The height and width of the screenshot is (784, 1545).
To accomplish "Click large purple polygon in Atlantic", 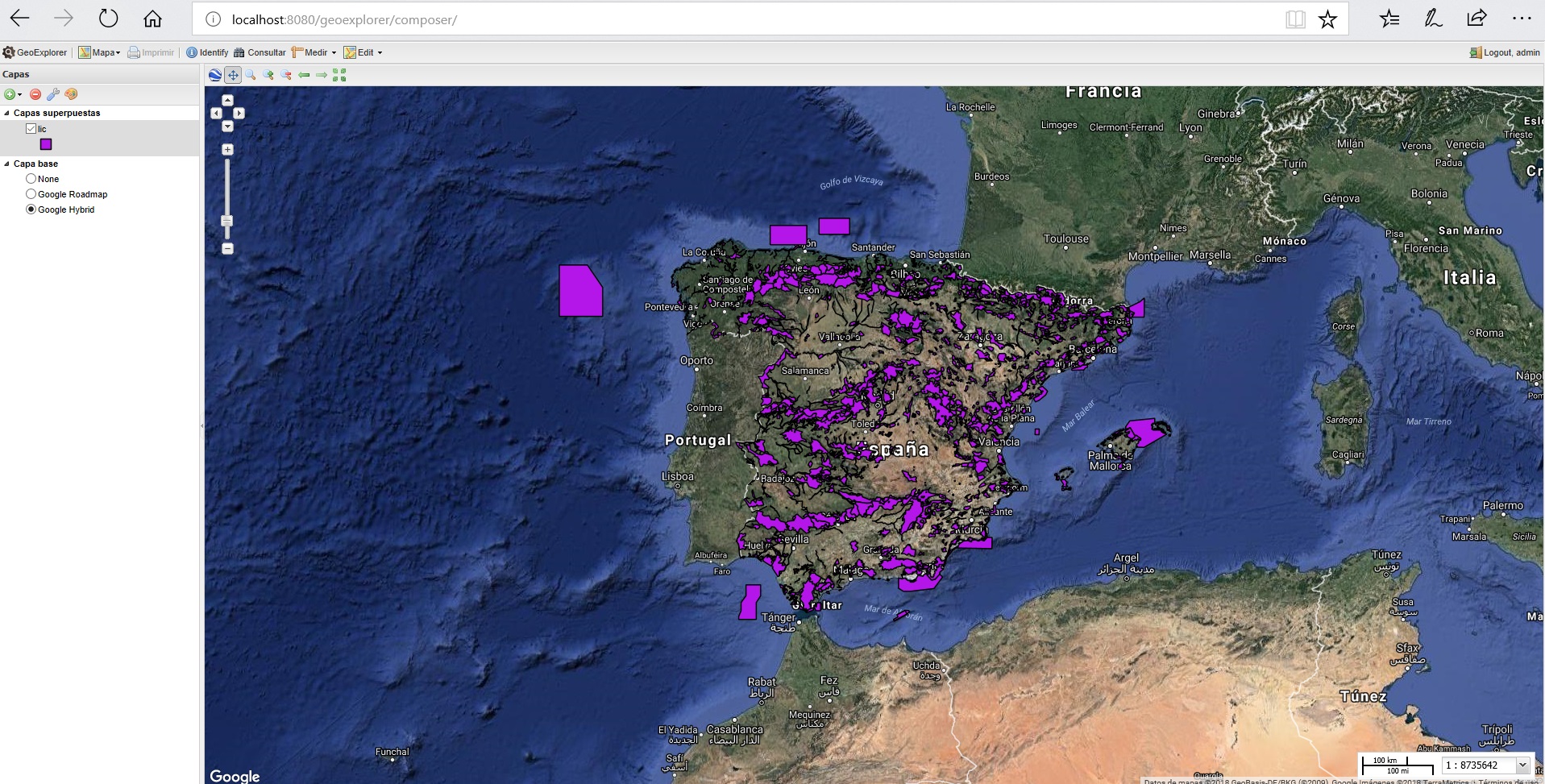I will (580, 291).
